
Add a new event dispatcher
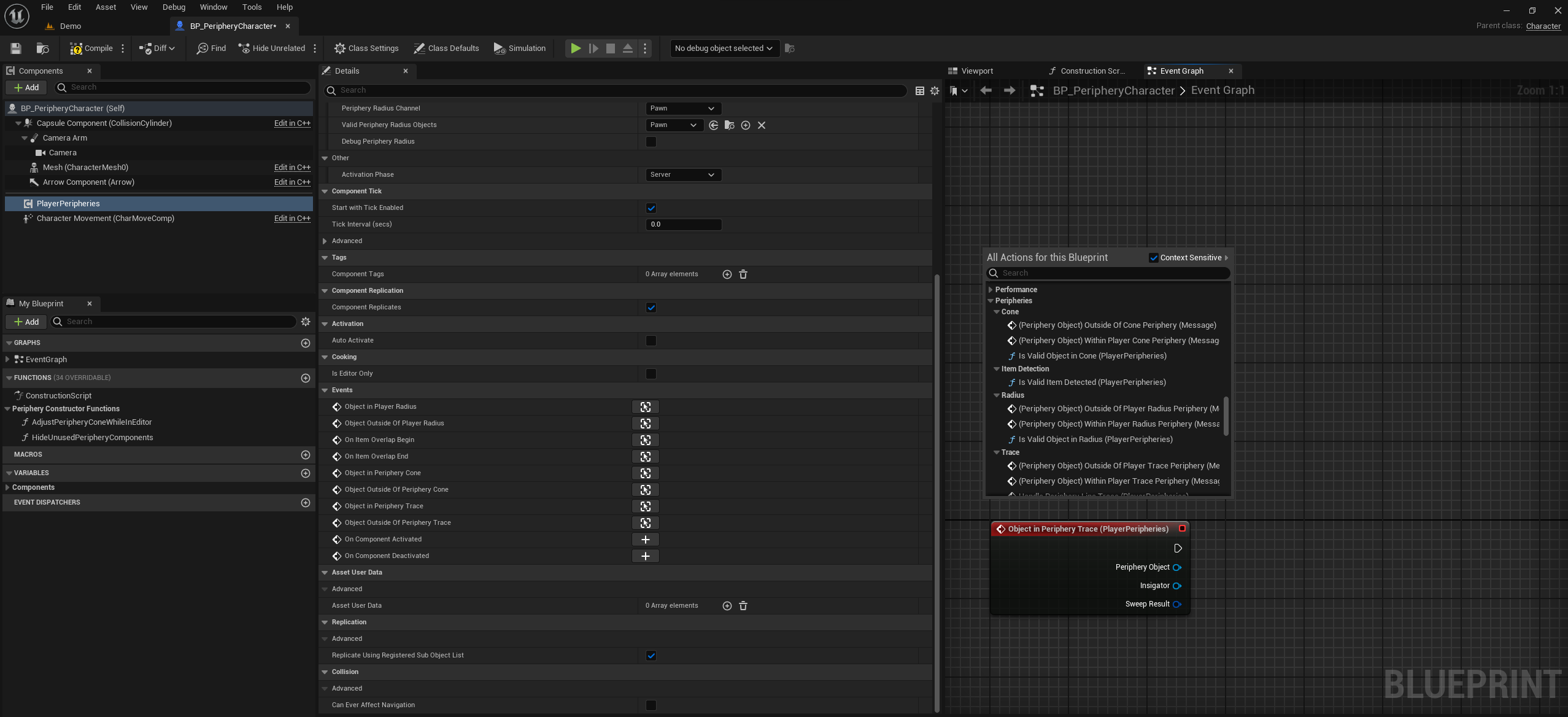(x=306, y=503)
